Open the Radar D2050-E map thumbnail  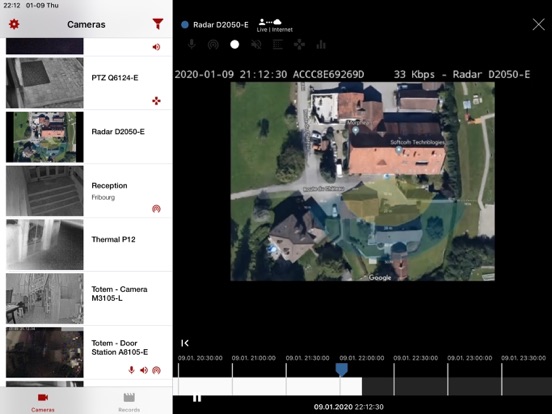point(45,137)
